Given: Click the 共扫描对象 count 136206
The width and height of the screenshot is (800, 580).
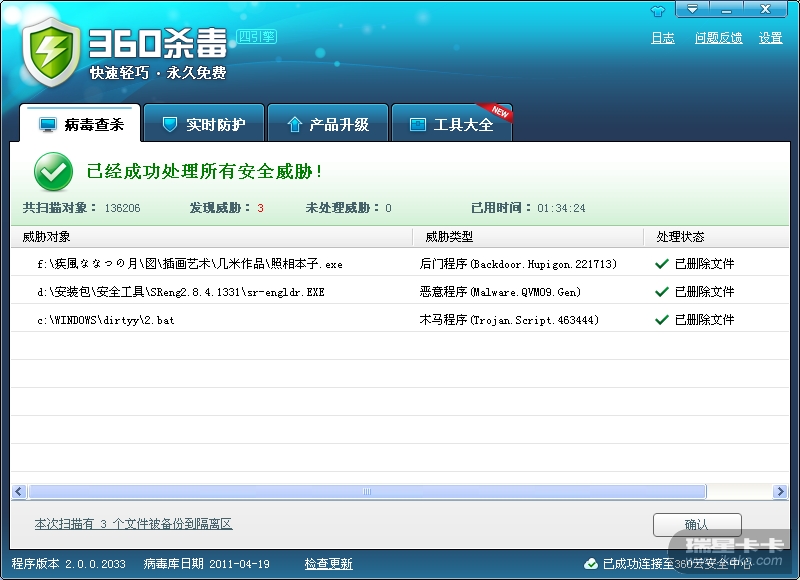Looking at the screenshot, I should (x=122, y=208).
